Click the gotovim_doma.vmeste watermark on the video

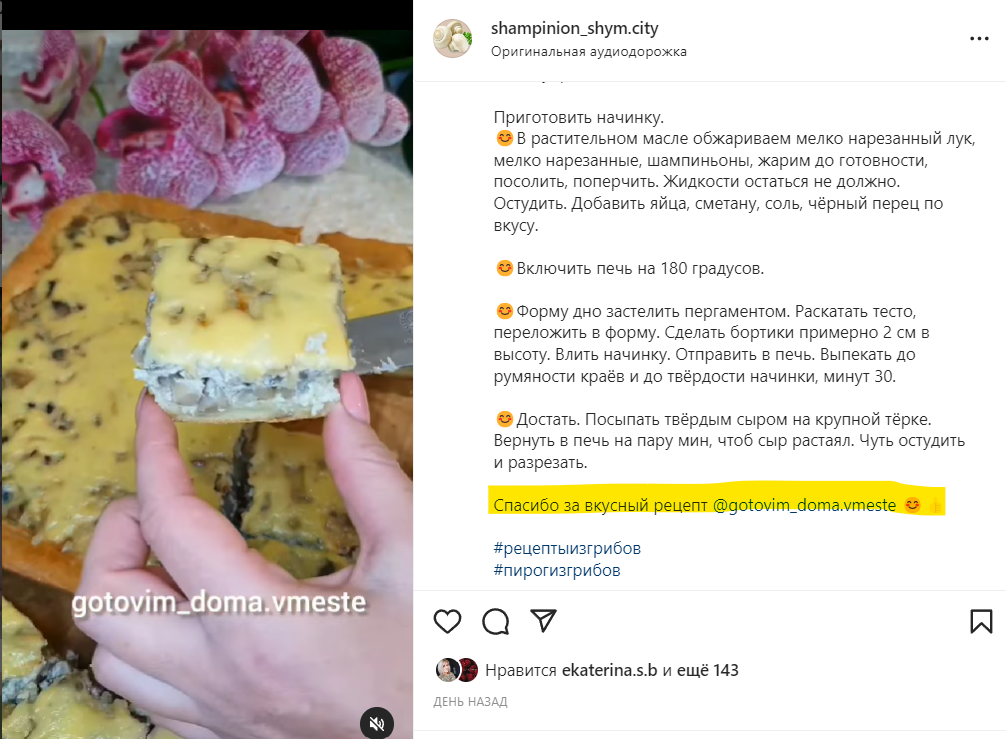tap(219, 602)
